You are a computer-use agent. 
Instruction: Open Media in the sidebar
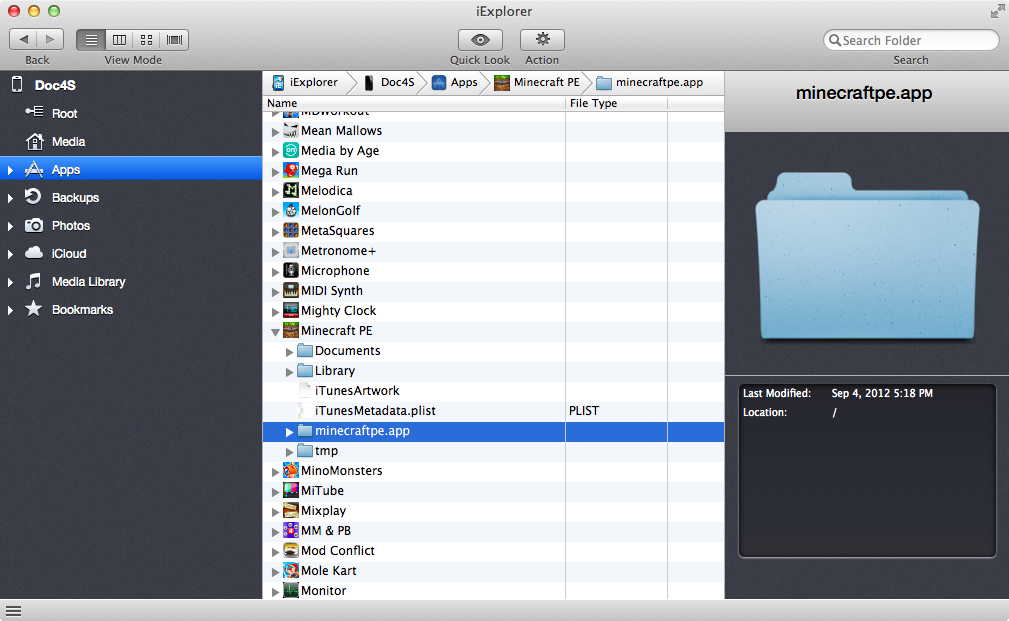[68, 142]
